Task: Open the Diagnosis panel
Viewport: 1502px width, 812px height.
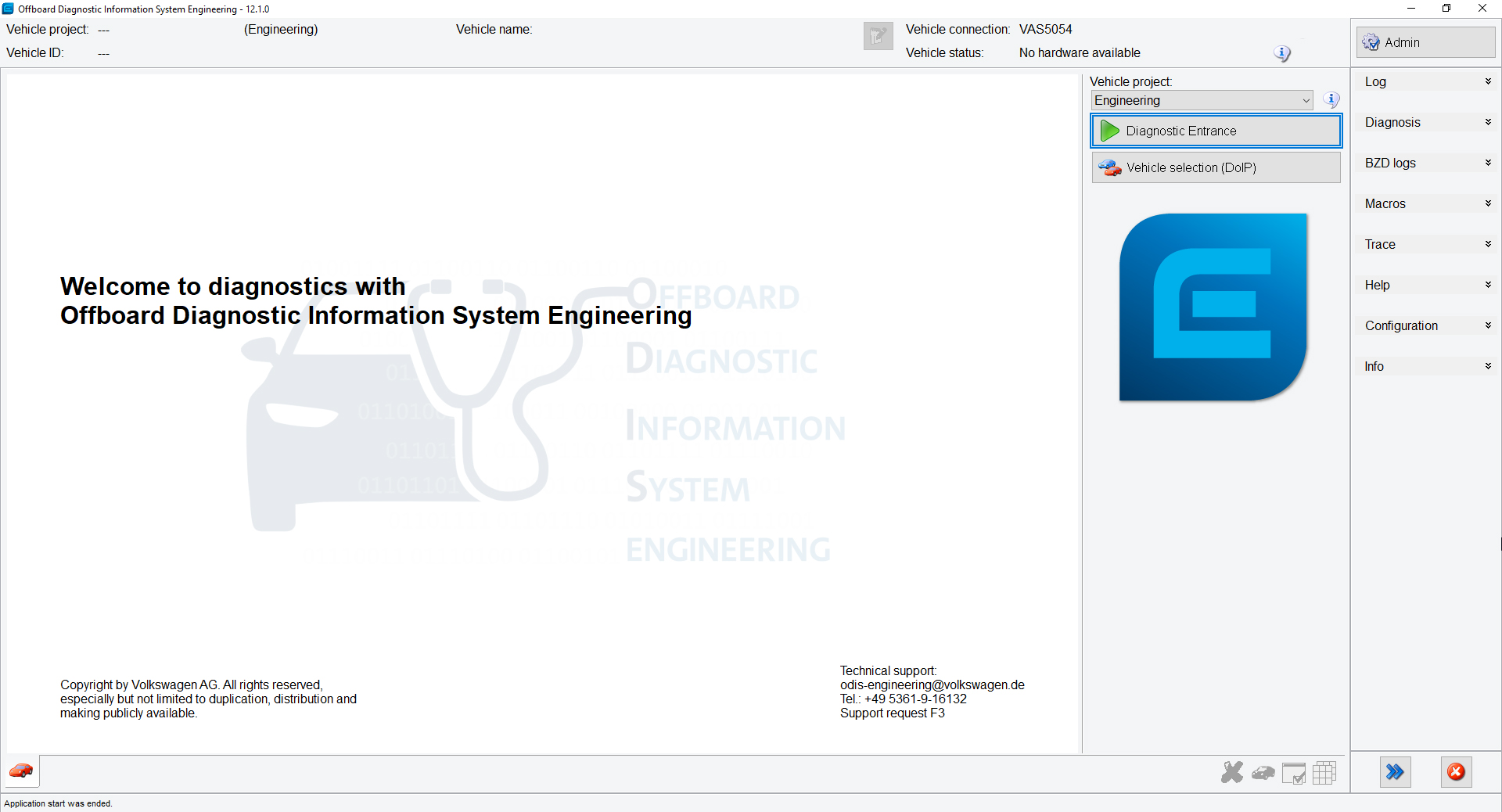Action: 1426,122
